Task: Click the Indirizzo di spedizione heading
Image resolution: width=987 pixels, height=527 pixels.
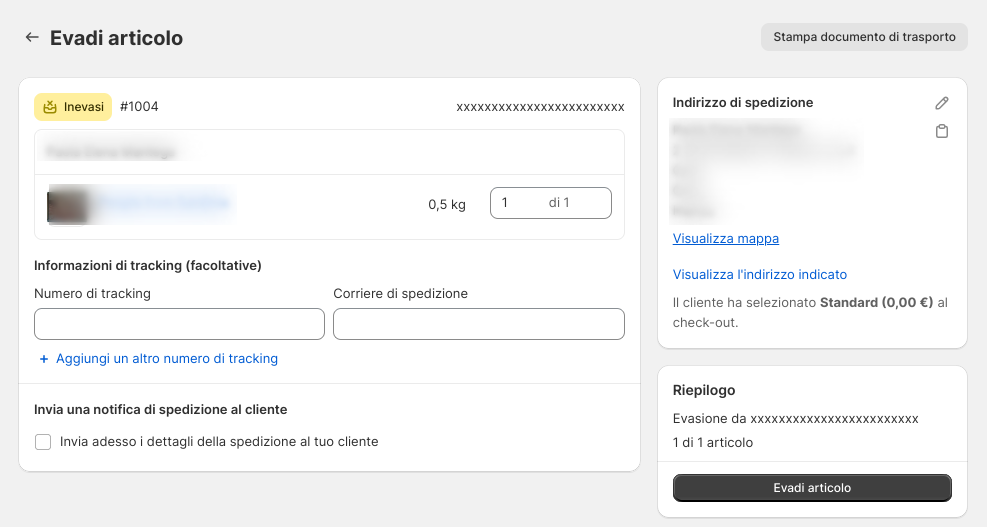Action: coord(742,103)
